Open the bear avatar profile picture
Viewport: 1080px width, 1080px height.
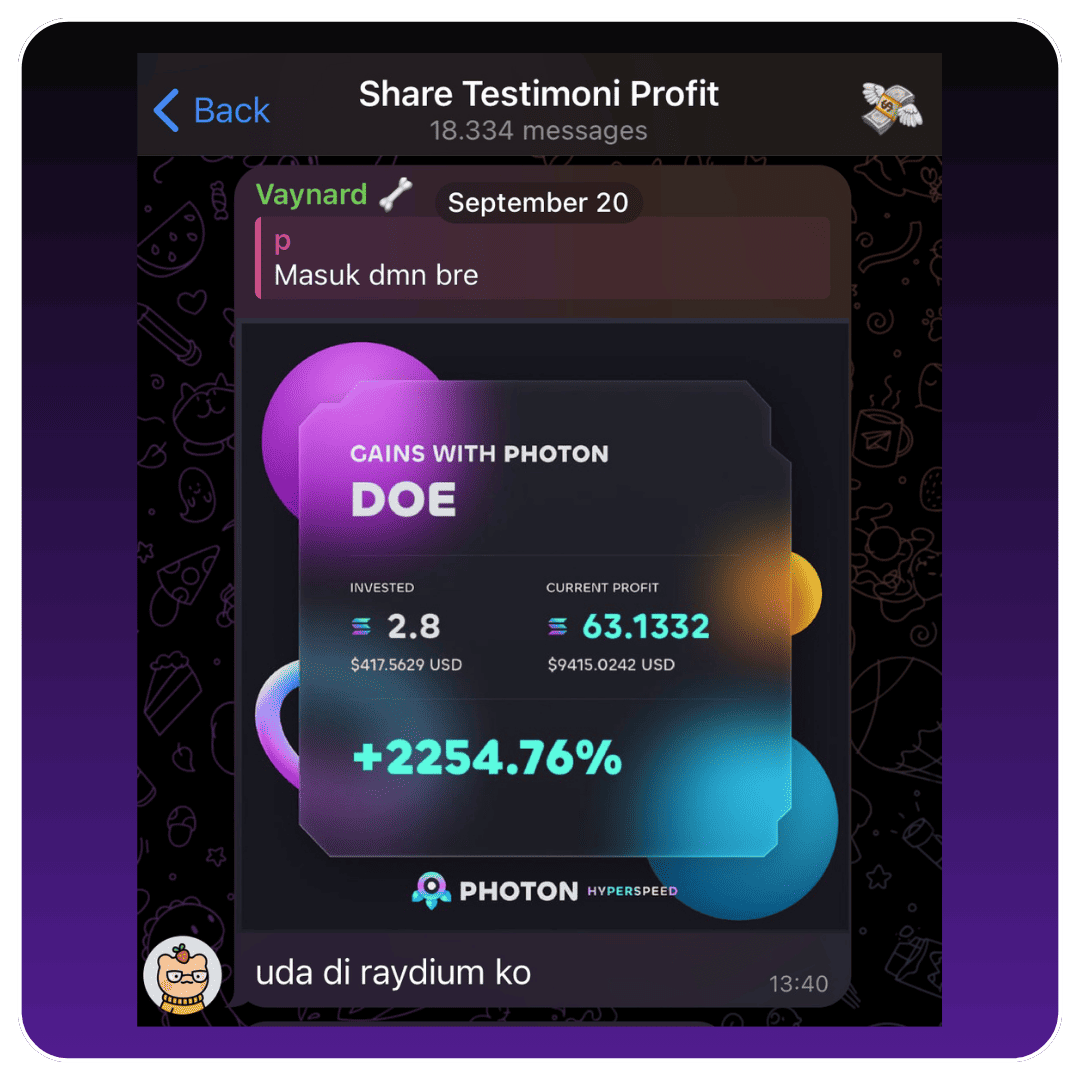pyautogui.click(x=183, y=975)
